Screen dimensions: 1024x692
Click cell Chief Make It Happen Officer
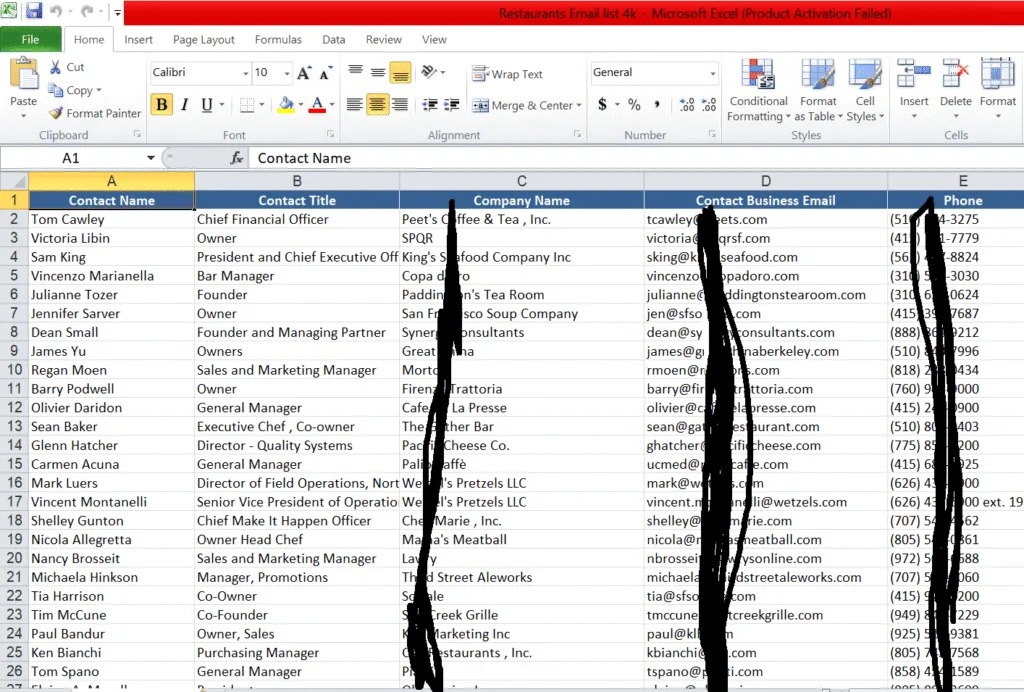tap(297, 521)
